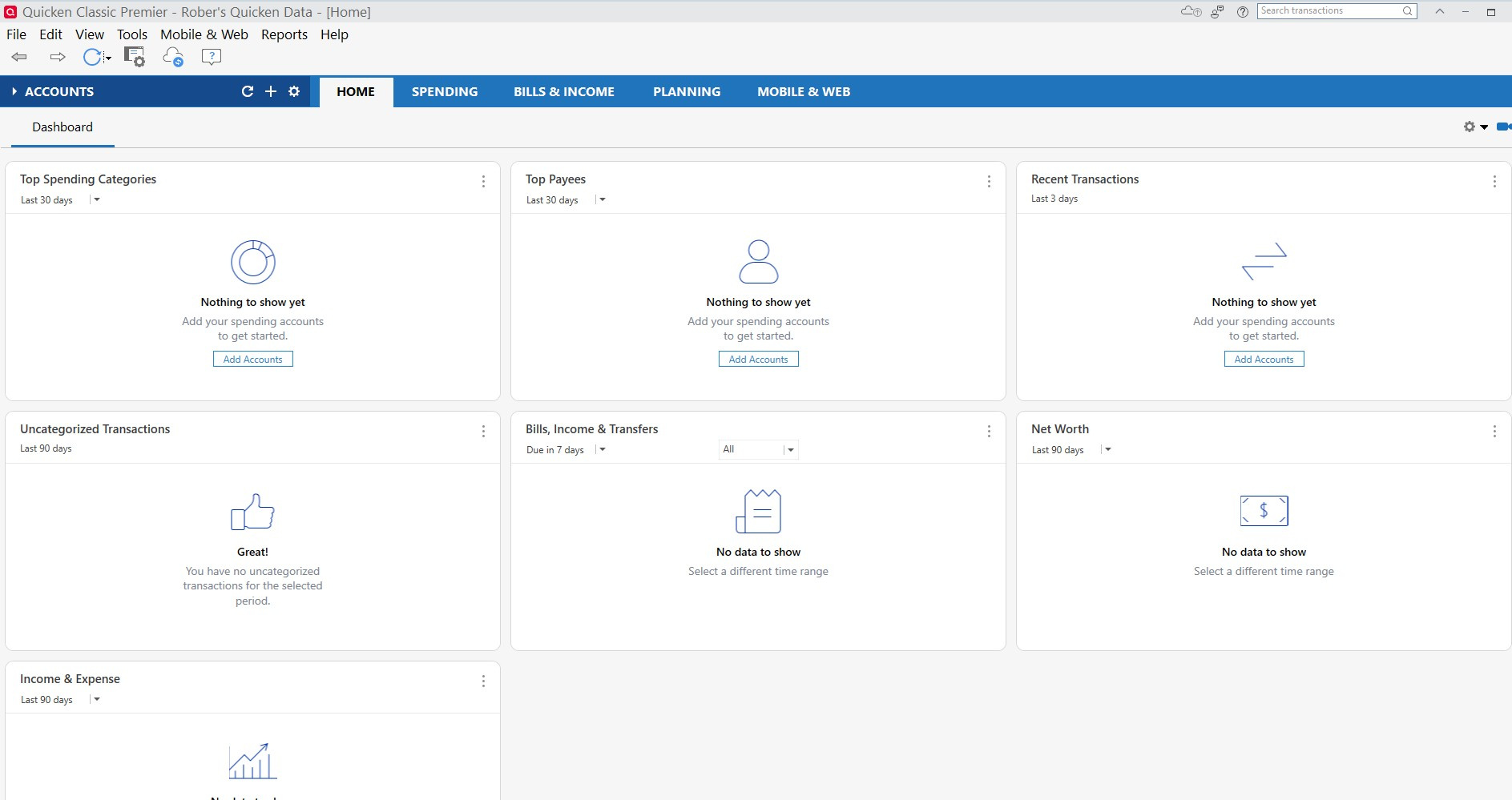Click the Quicken logo in the title bar

10,12
